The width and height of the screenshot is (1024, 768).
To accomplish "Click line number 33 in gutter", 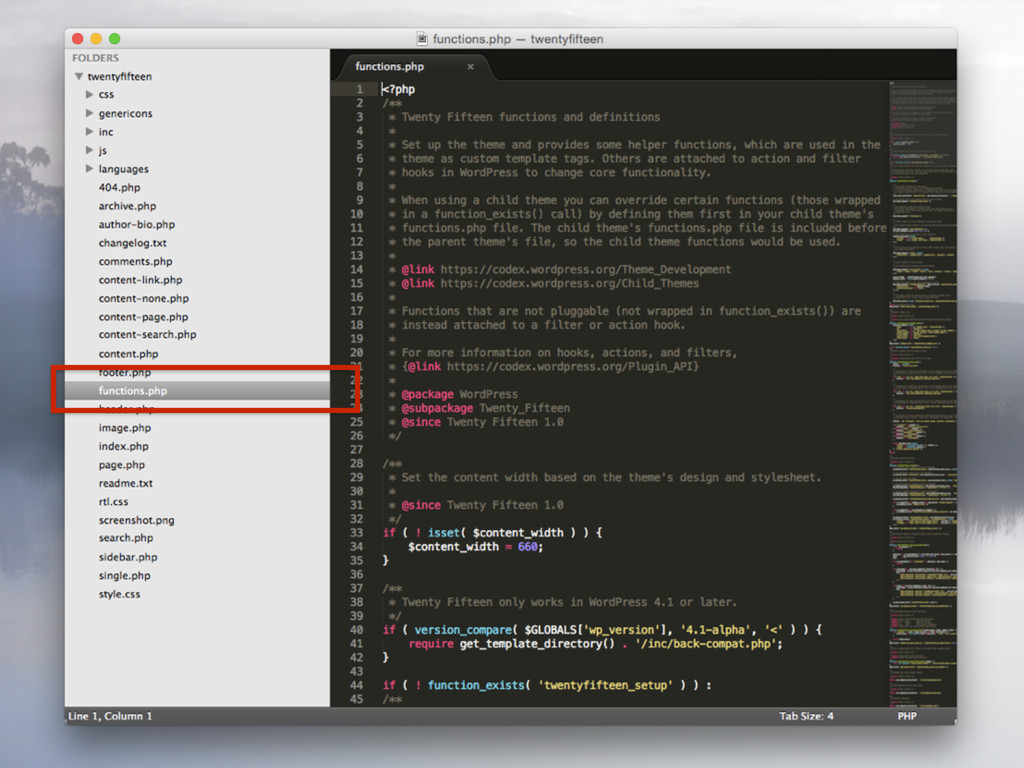I will coord(357,533).
